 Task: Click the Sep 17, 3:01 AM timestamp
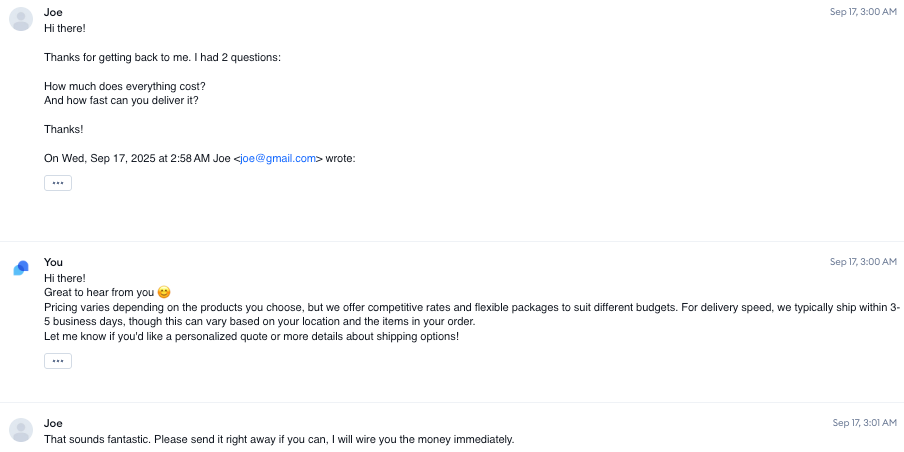[864, 423]
